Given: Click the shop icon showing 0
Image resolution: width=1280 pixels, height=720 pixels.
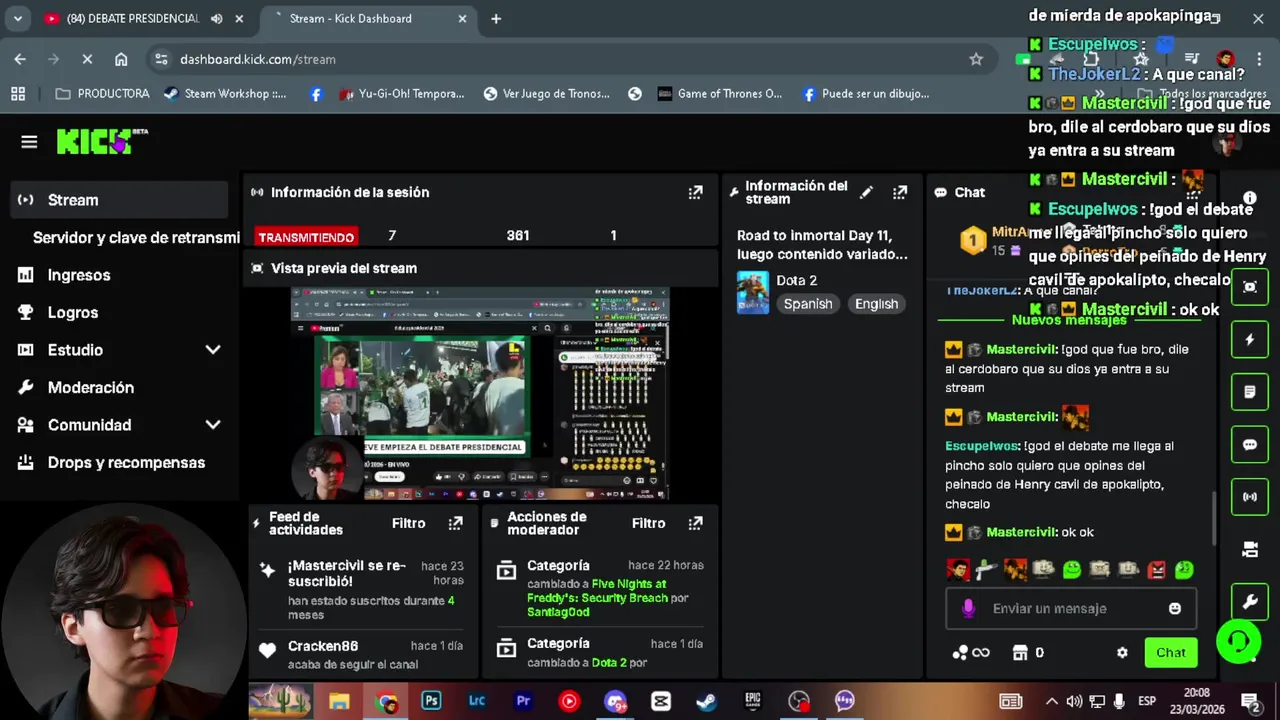Looking at the screenshot, I should pyautogui.click(x=1028, y=652).
